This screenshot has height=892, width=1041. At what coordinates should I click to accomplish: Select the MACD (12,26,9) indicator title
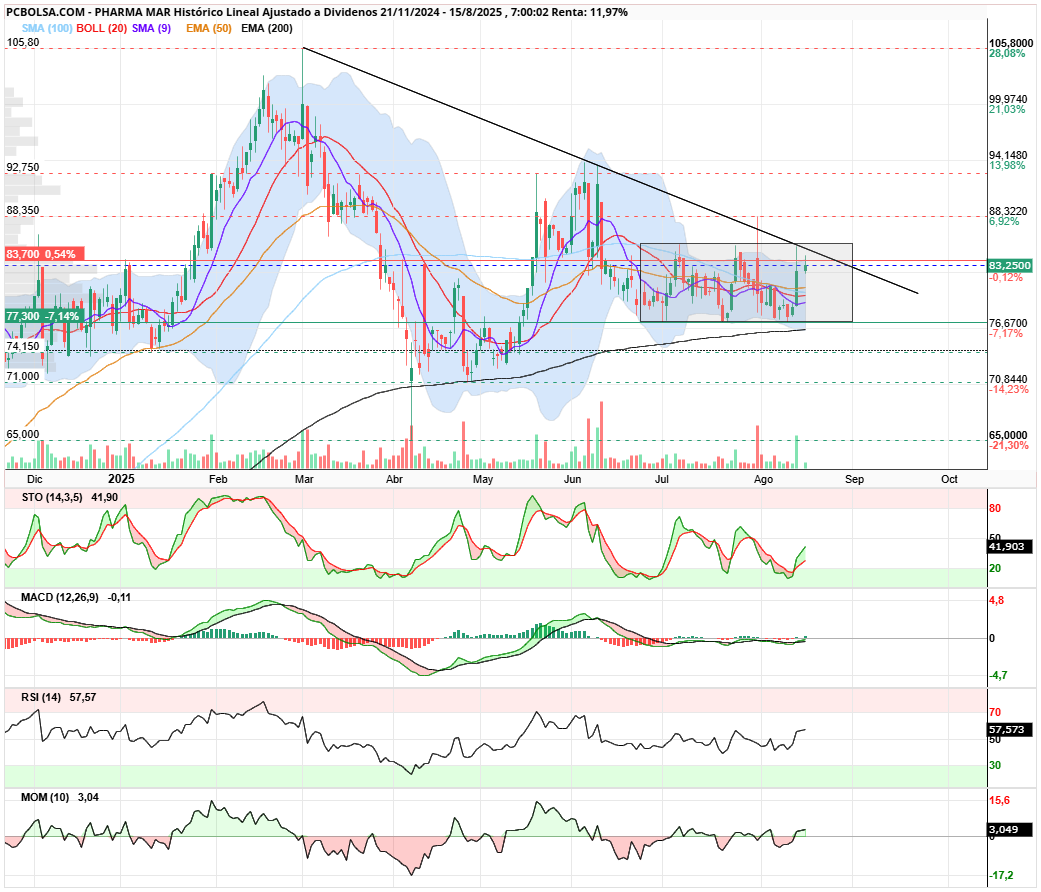pos(60,597)
